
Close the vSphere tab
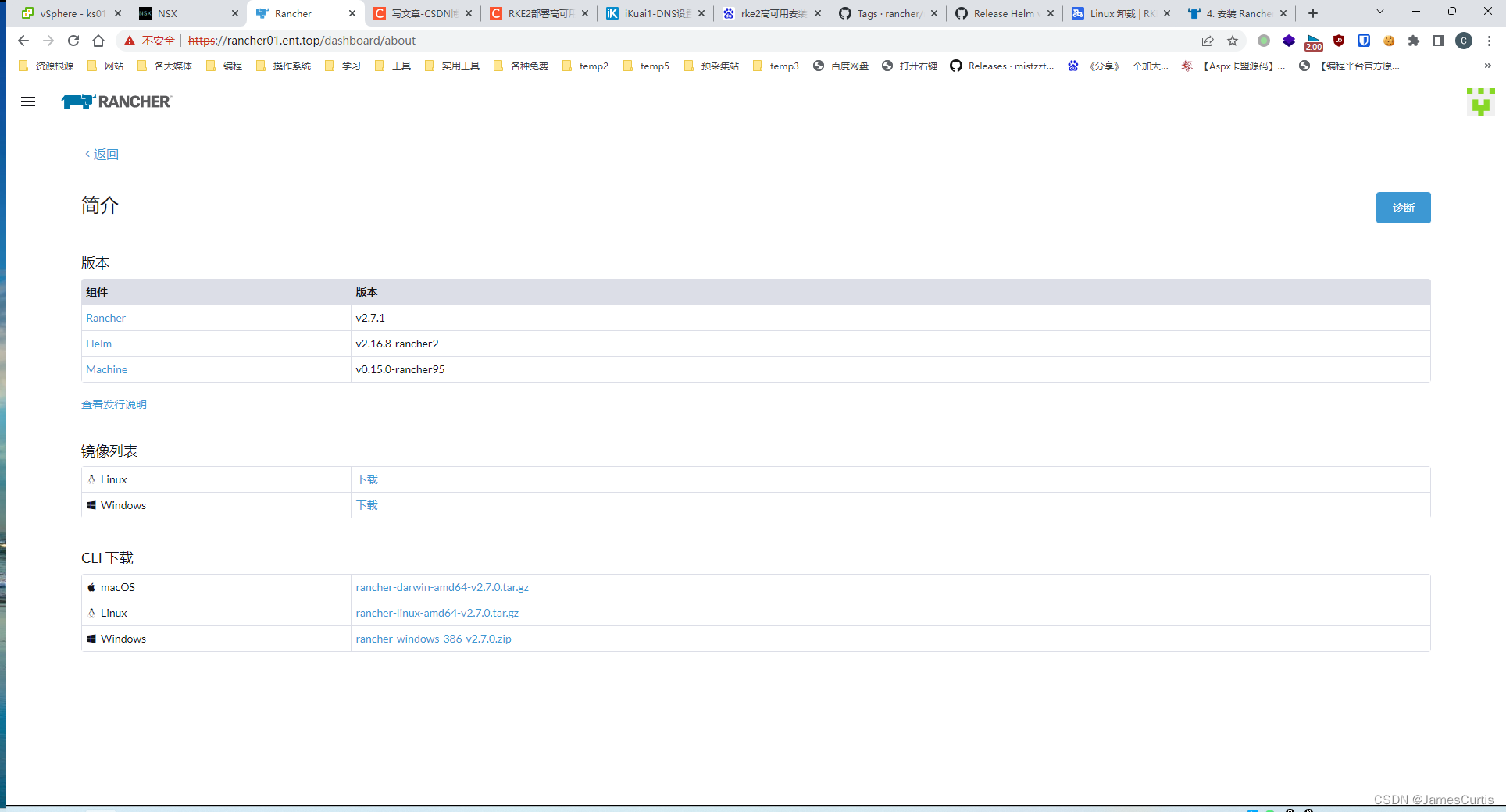pos(118,13)
